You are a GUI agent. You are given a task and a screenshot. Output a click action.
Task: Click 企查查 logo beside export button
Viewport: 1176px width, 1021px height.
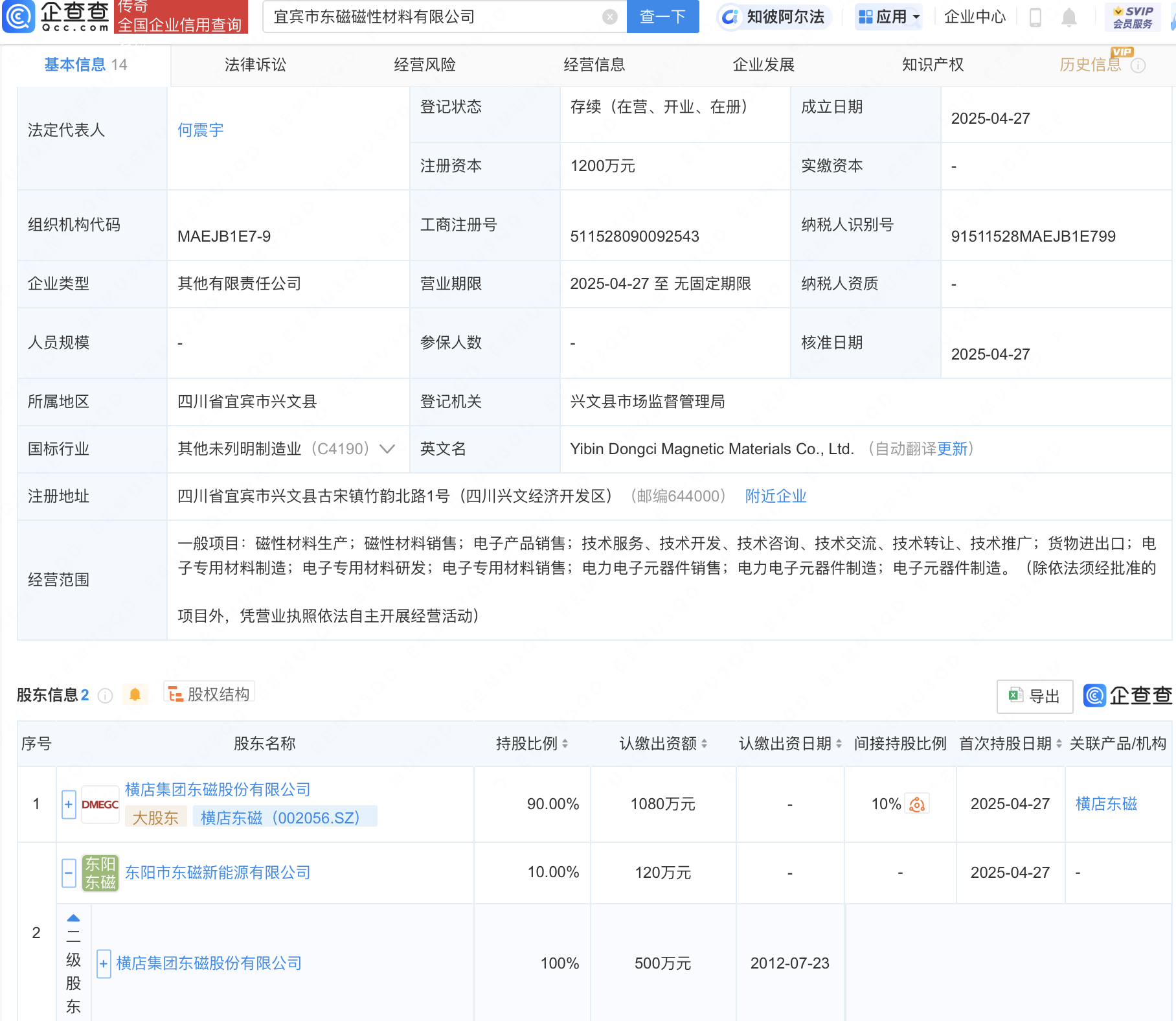tap(1128, 696)
